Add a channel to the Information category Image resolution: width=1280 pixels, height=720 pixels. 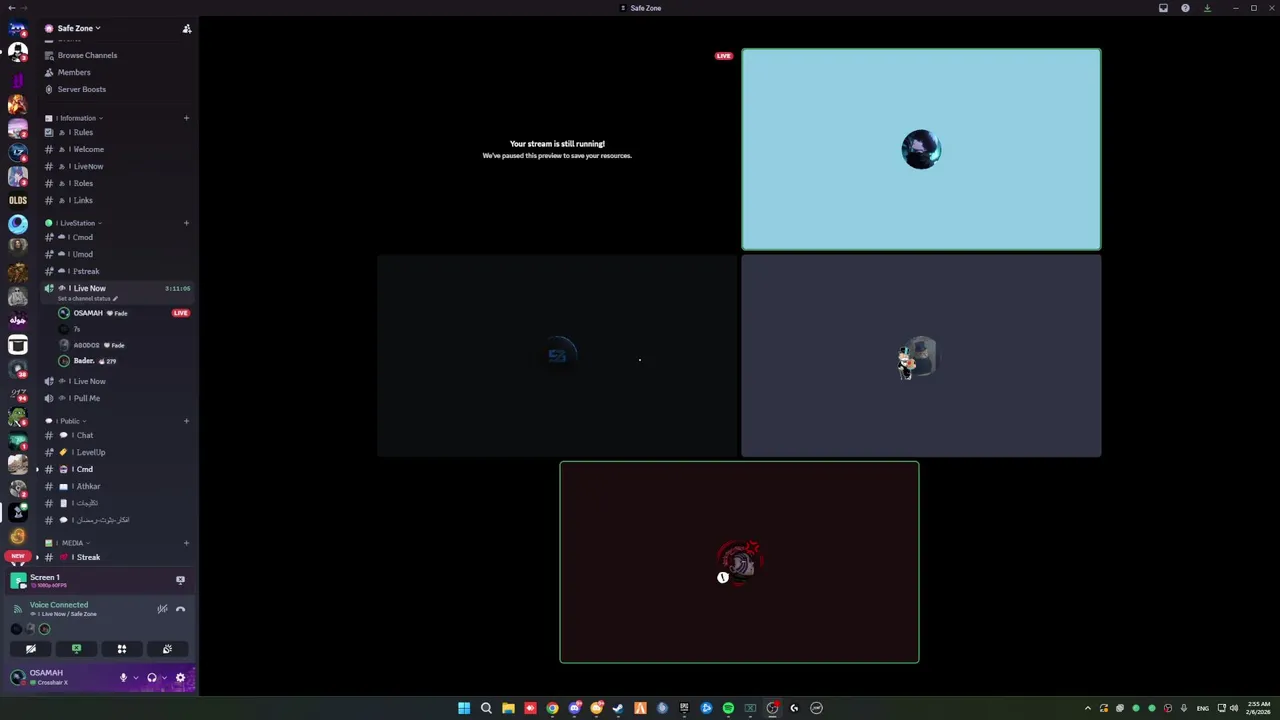186,118
